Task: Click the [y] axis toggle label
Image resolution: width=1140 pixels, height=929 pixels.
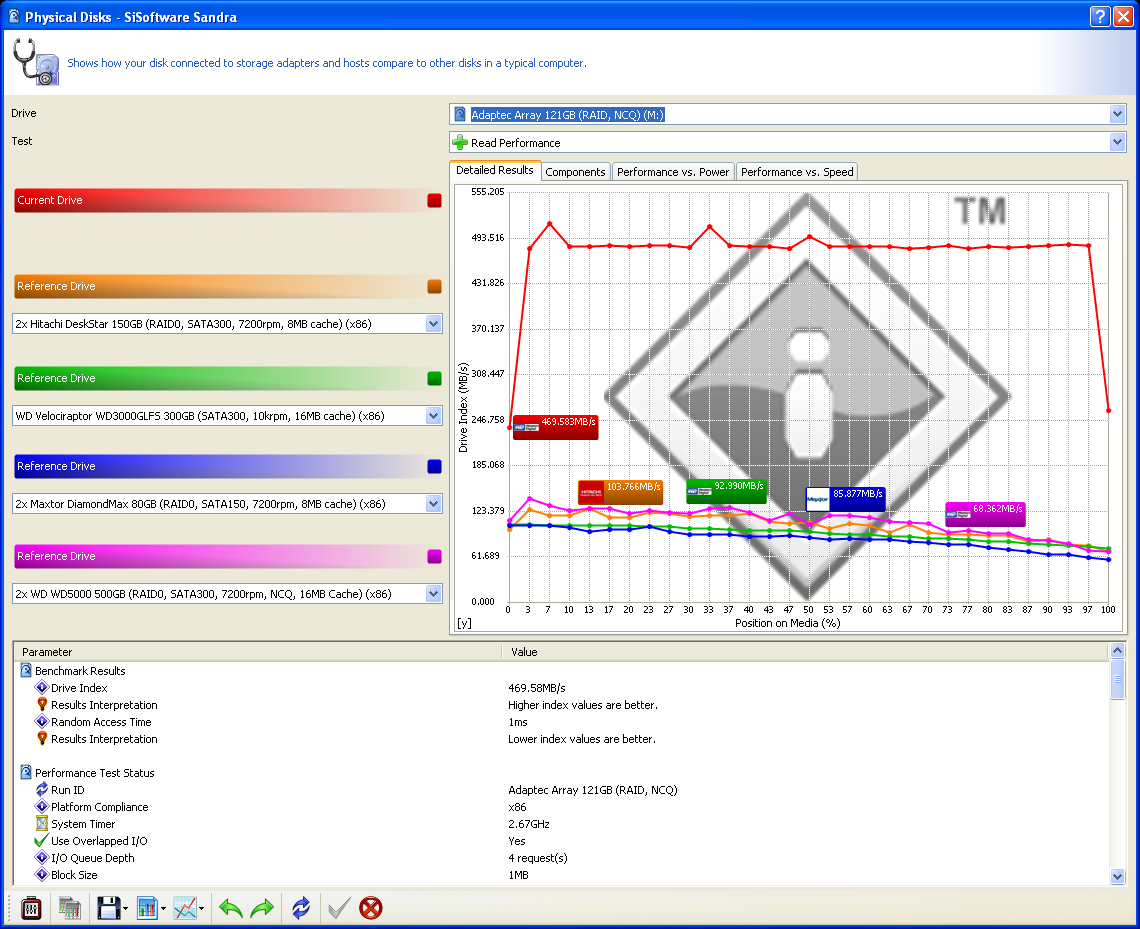Action: click(x=464, y=623)
